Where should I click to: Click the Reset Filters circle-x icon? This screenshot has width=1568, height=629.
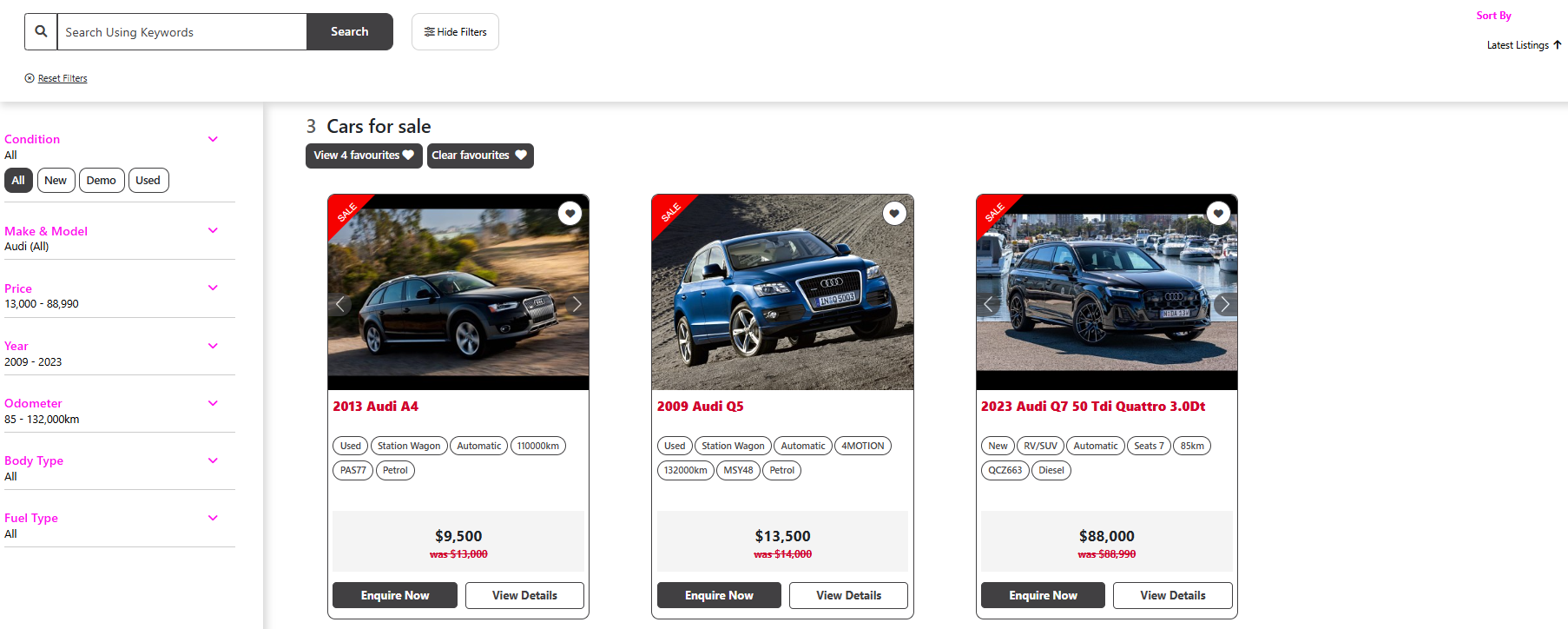(30, 78)
